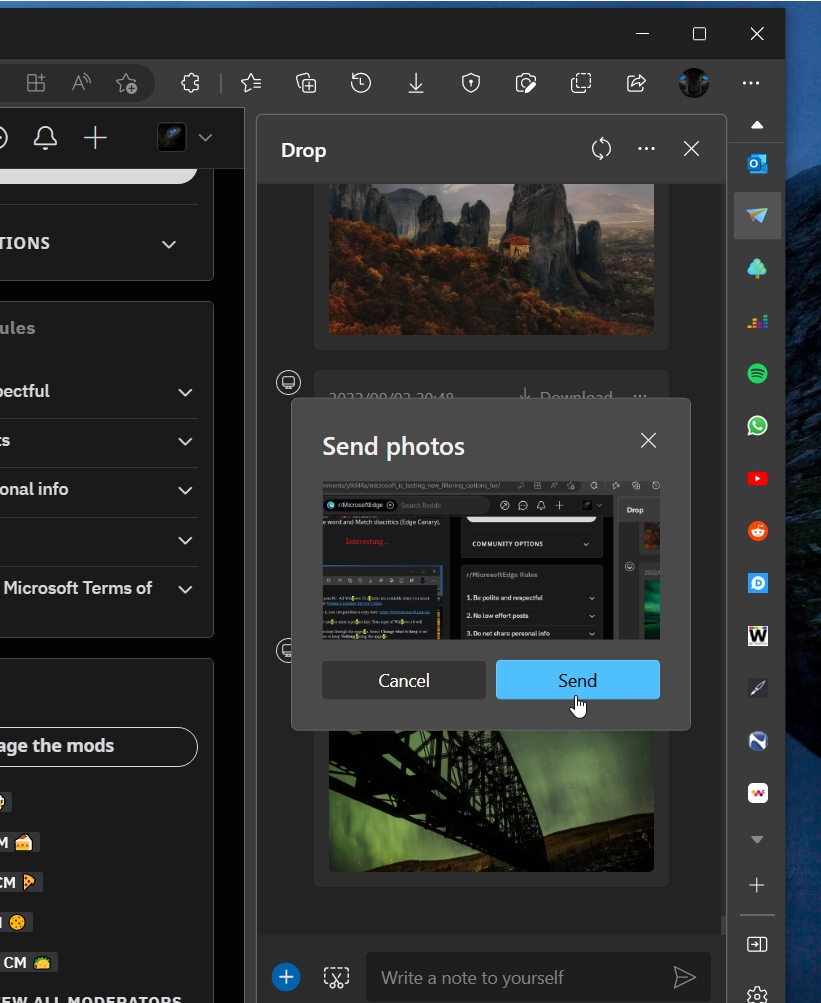Viewport: 821px width, 1003px height.
Task: Click the Cancel button in Send photos
Action: (404, 680)
